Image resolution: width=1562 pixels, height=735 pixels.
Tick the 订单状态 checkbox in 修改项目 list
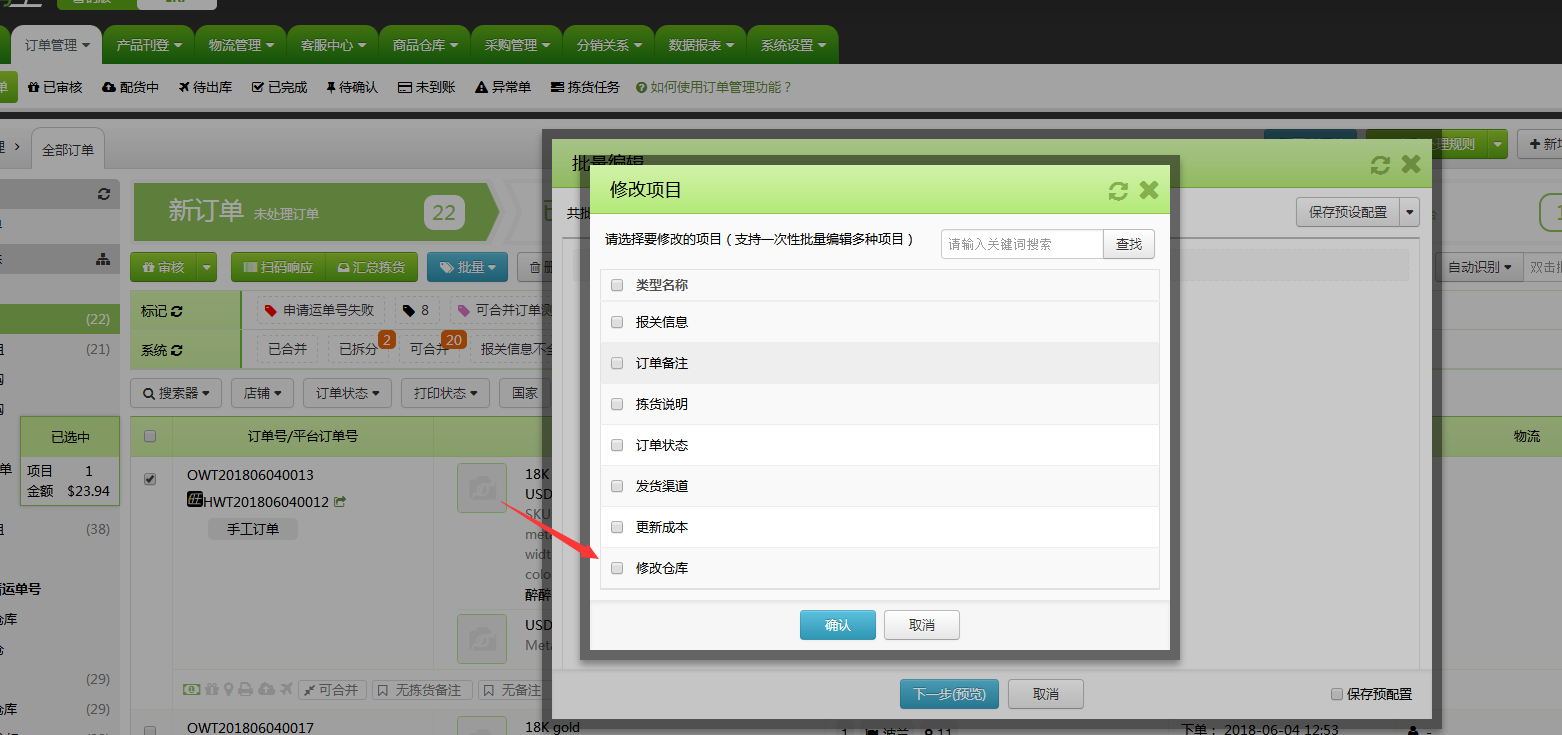pos(617,445)
